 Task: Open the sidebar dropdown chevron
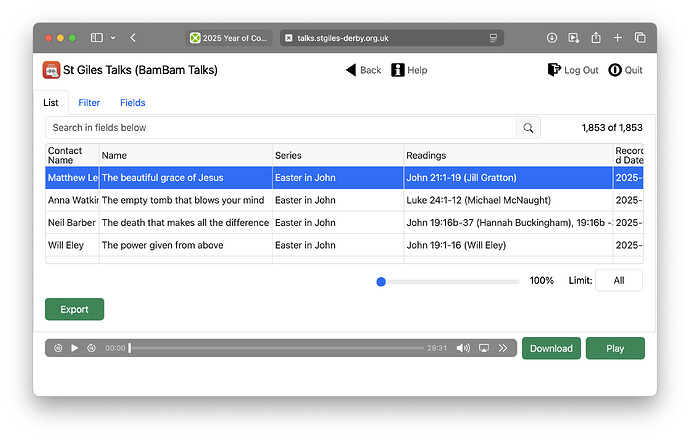113,38
